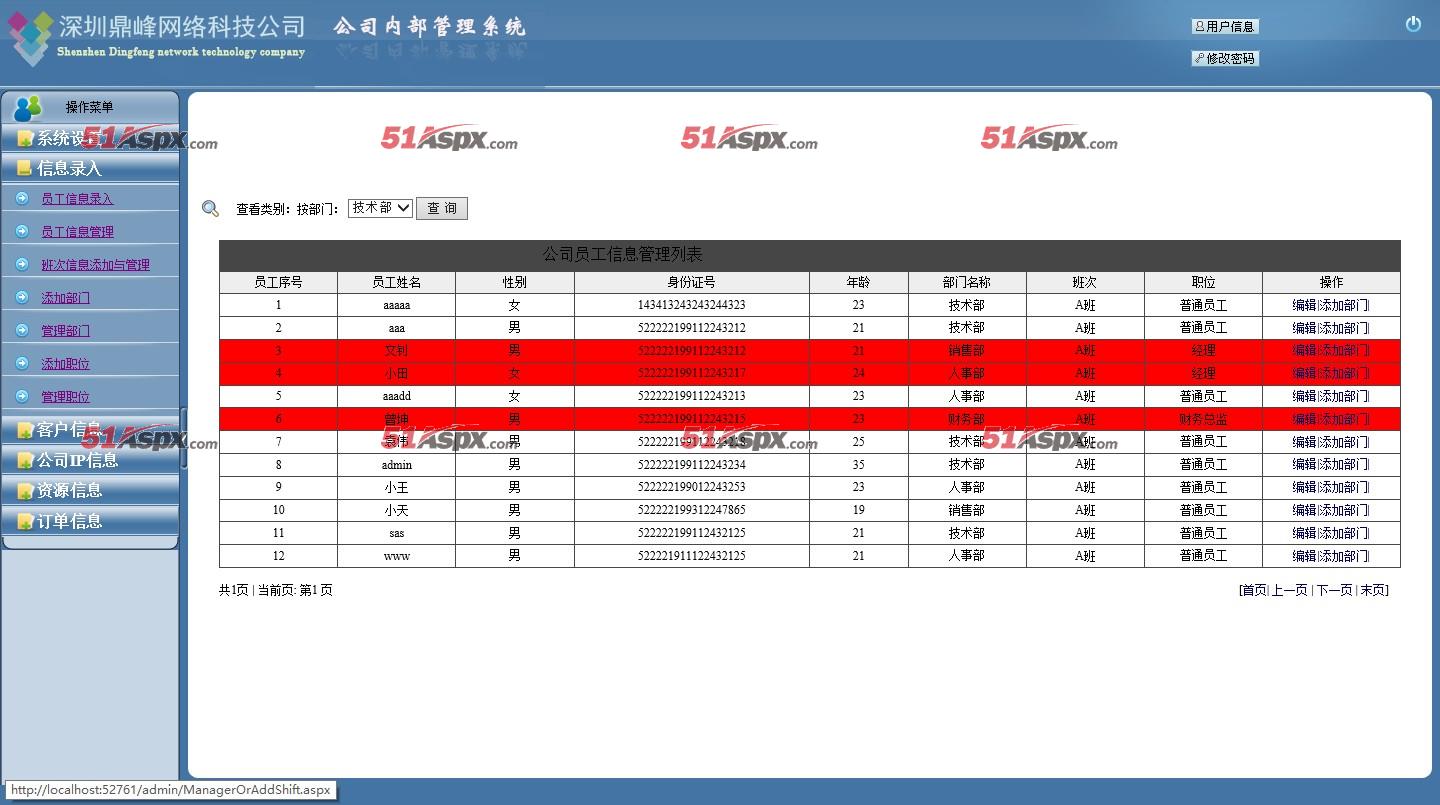Click the page status text 共1页
The height and width of the screenshot is (805, 1440).
tap(234, 590)
